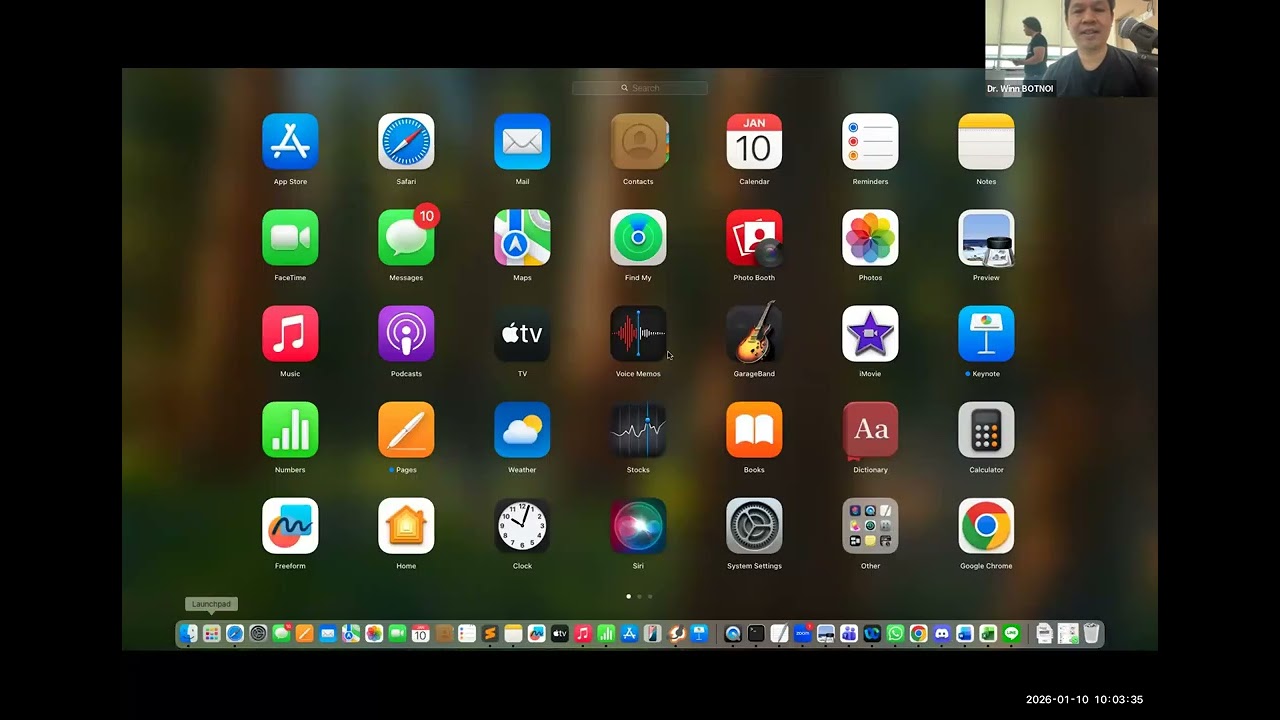Launch the Weather app
This screenshot has height=720, width=1280.
coord(522,429)
